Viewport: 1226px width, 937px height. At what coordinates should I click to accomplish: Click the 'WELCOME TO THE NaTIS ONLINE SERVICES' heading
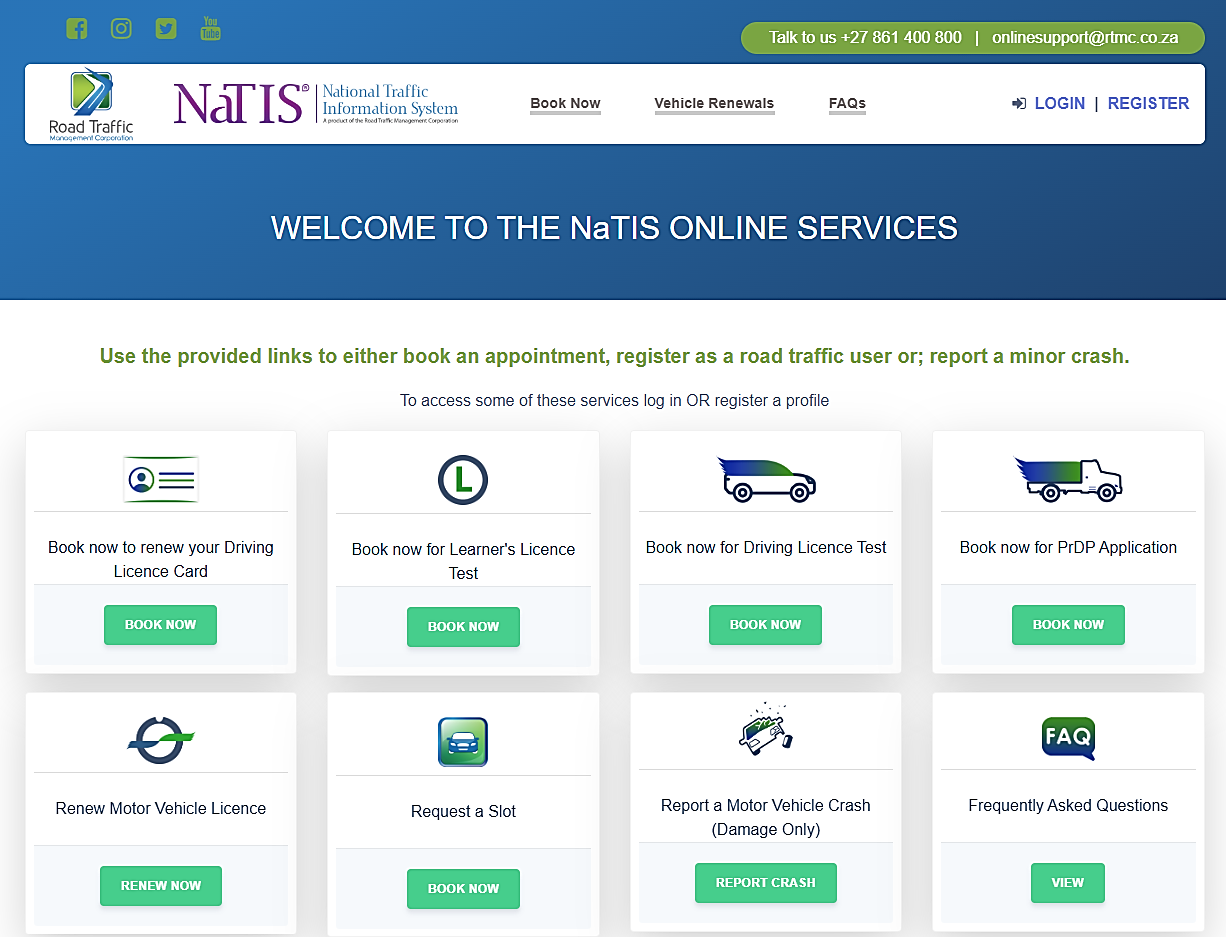tap(614, 228)
